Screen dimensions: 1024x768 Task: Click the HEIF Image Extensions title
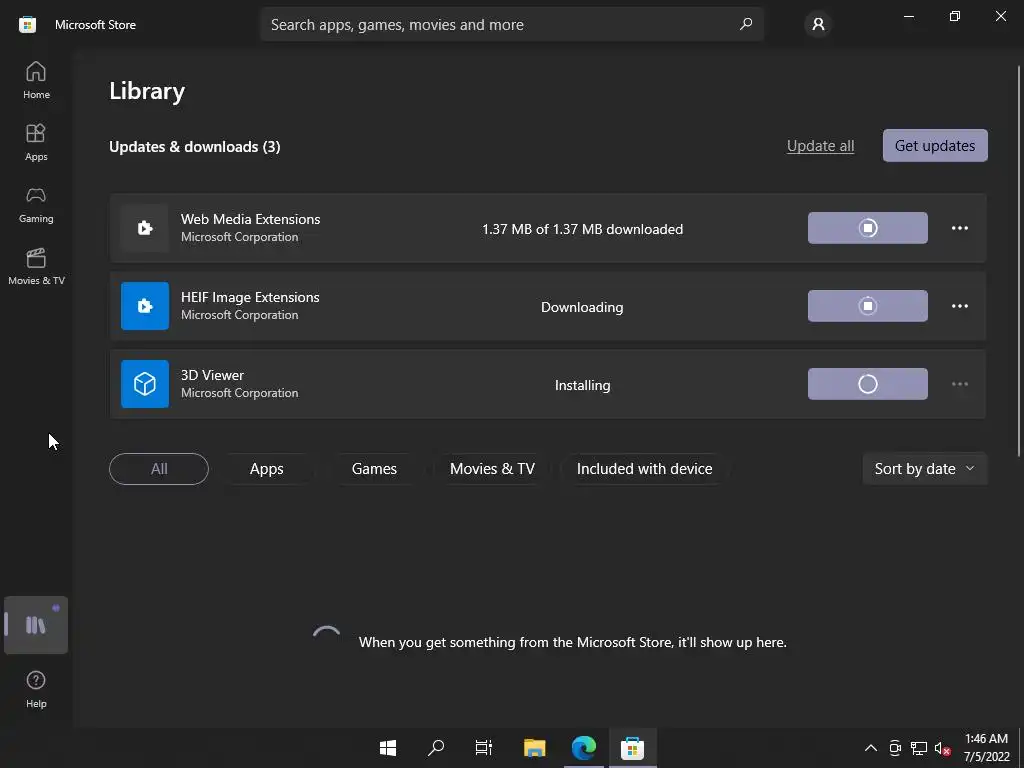250,297
